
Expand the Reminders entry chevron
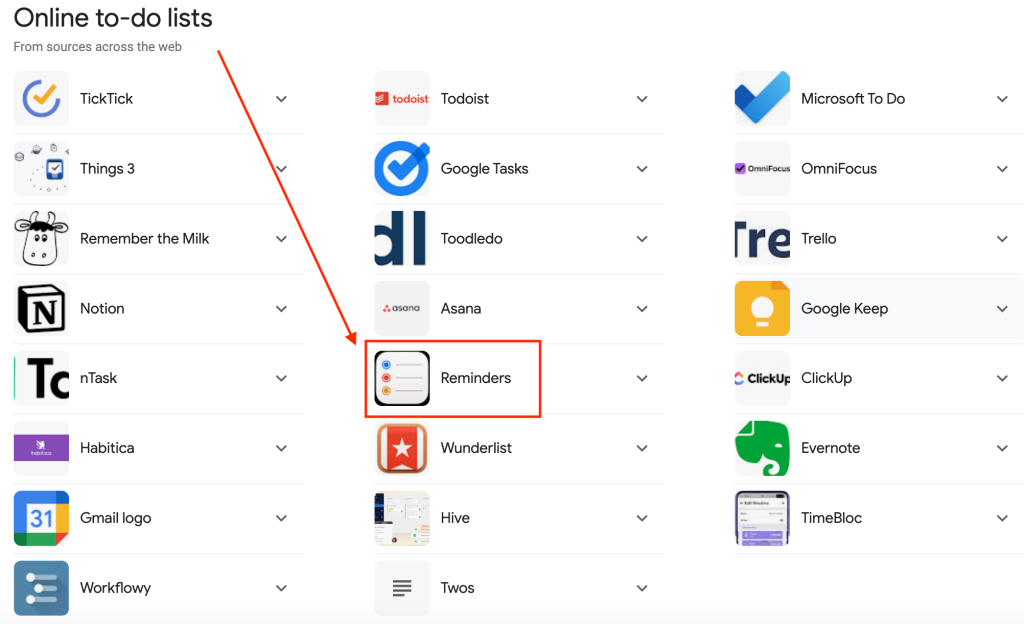(642, 379)
